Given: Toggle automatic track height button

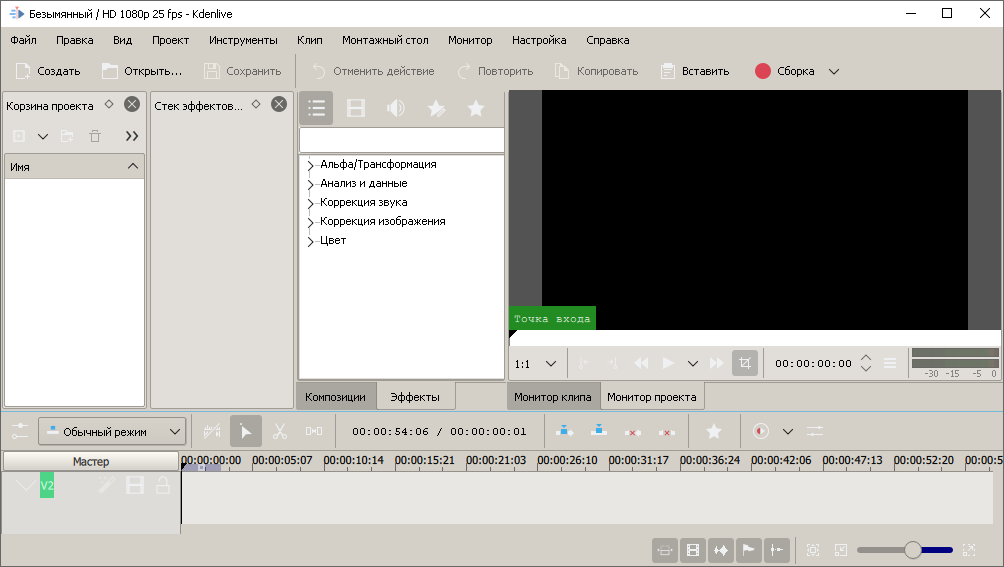Looking at the screenshot, I should [x=665, y=550].
